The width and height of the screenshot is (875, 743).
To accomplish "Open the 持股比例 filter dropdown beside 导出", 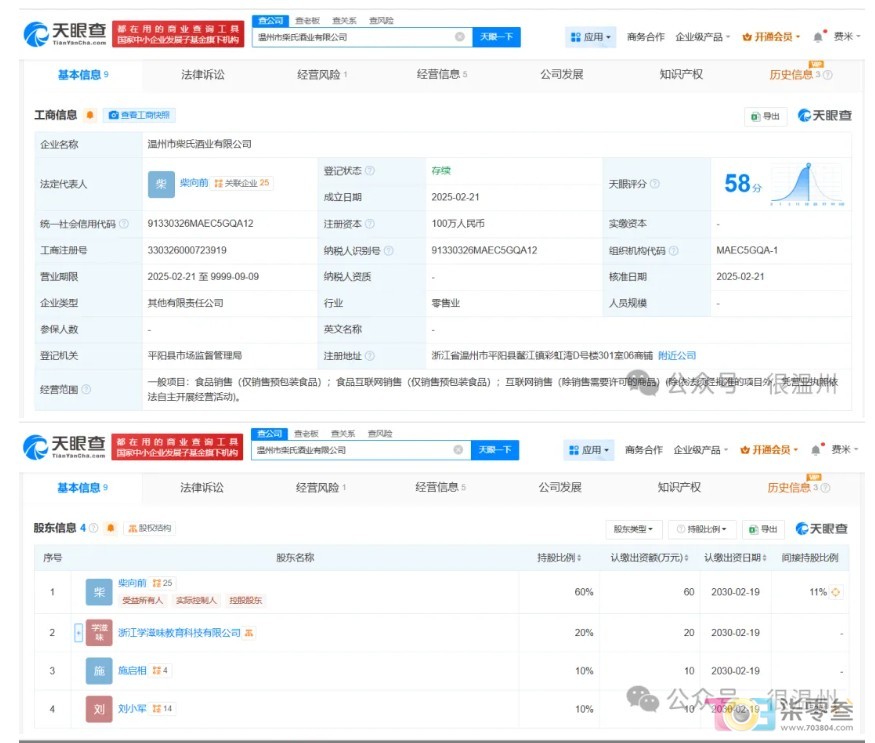I will (702, 529).
